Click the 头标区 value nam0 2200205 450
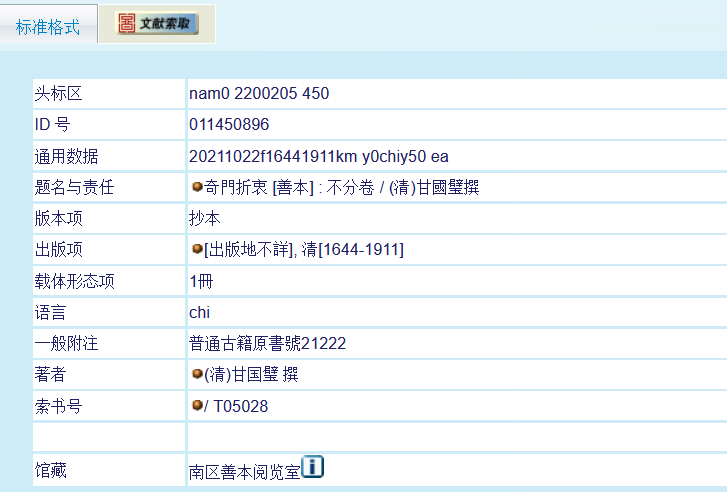Viewport: 727px width, 492px height. pyautogui.click(x=259, y=94)
